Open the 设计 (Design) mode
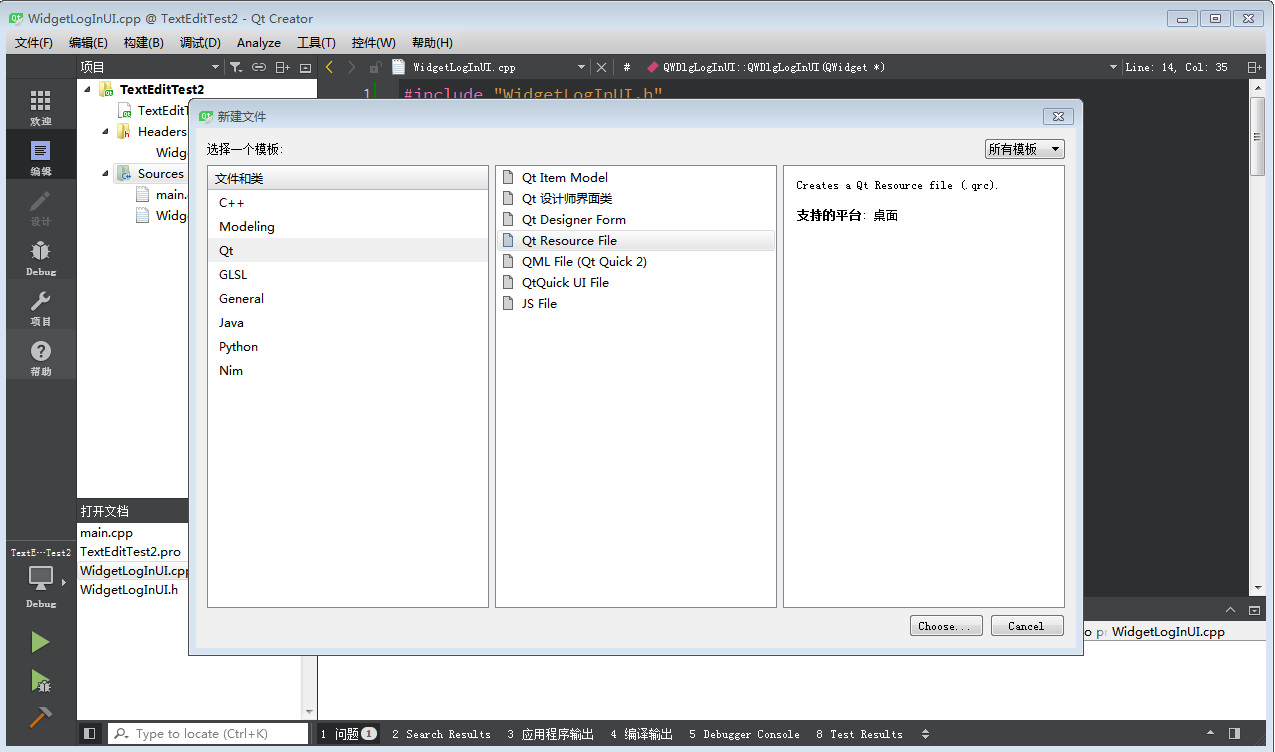Viewport: 1275px width, 752px height. [x=40, y=207]
